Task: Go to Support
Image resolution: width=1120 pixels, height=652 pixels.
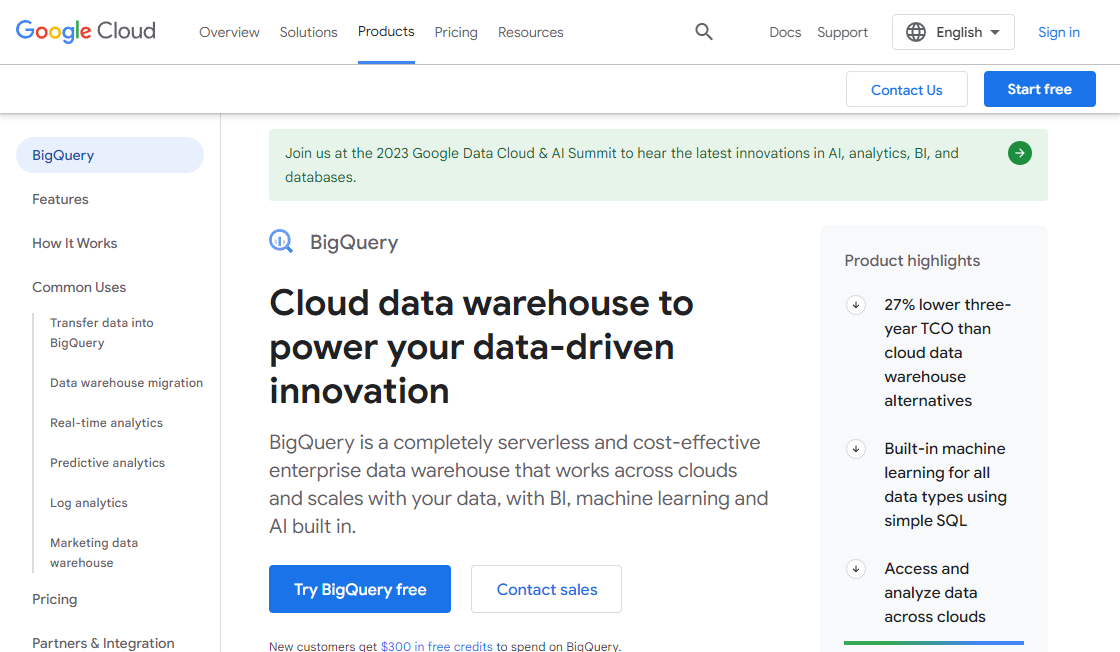Action: tap(842, 32)
